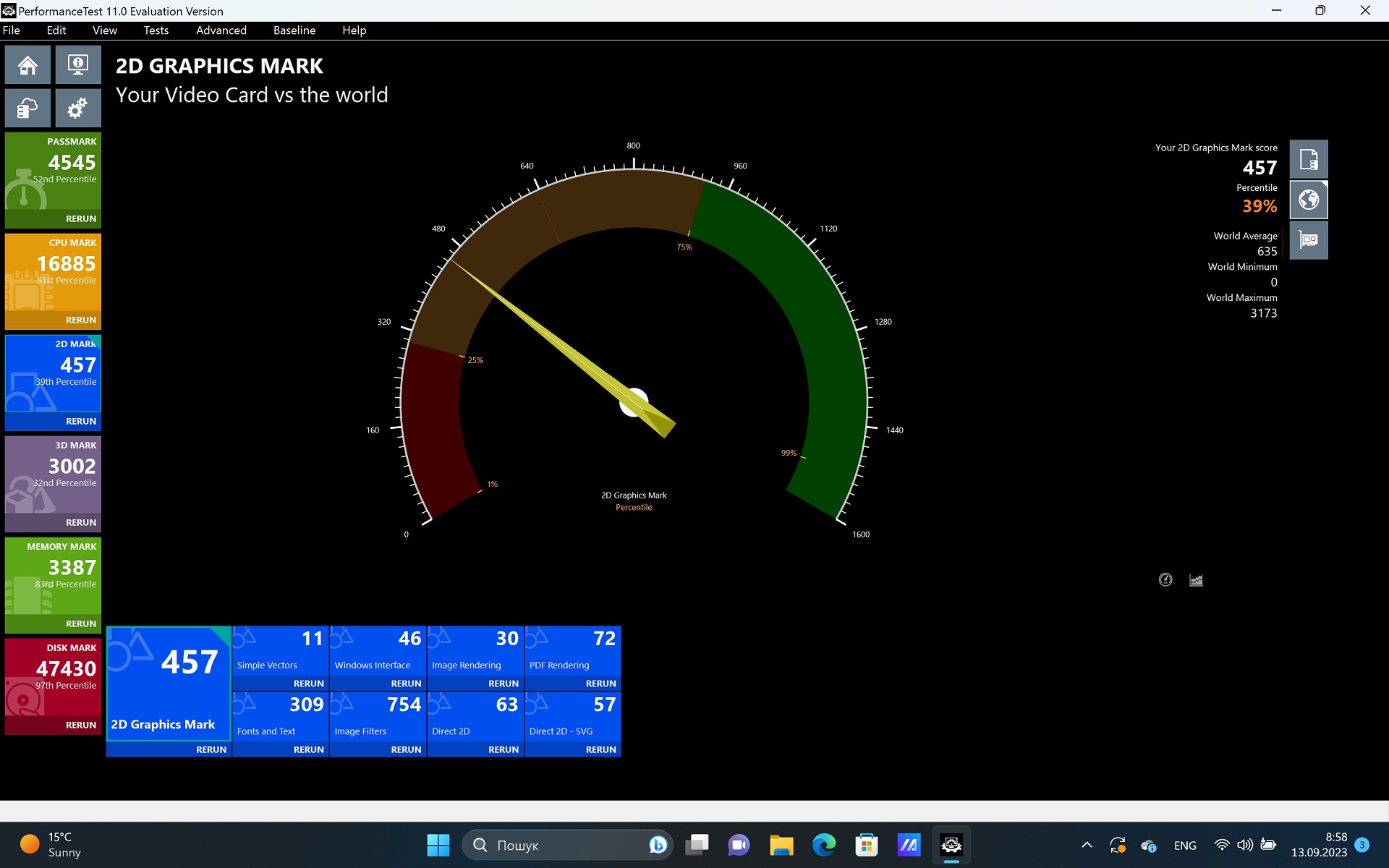Image resolution: width=1389 pixels, height=868 pixels.
Task: Click the volume speaker tray icon
Action: (1244, 845)
